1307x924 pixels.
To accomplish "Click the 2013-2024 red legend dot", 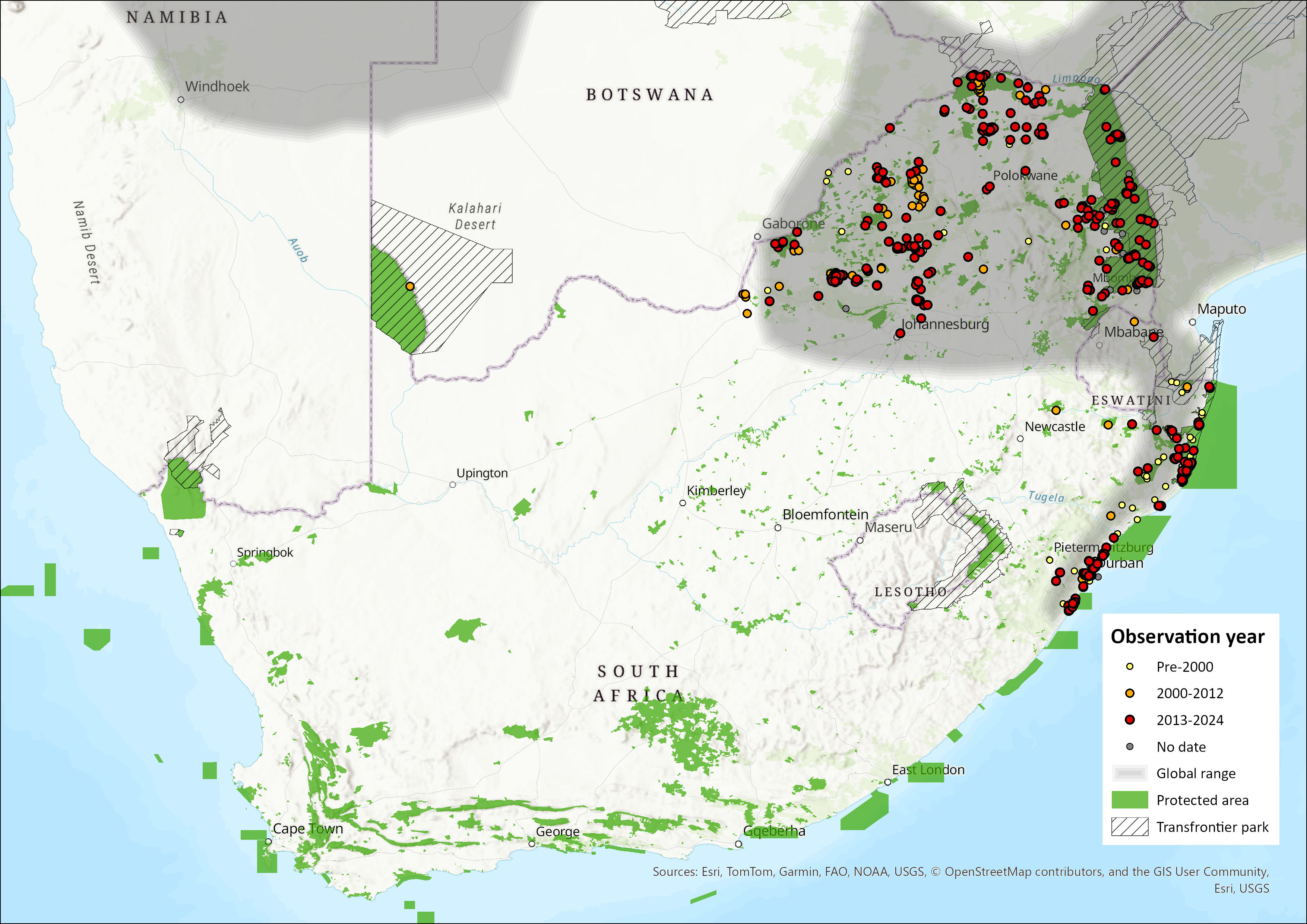I will [x=1130, y=720].
